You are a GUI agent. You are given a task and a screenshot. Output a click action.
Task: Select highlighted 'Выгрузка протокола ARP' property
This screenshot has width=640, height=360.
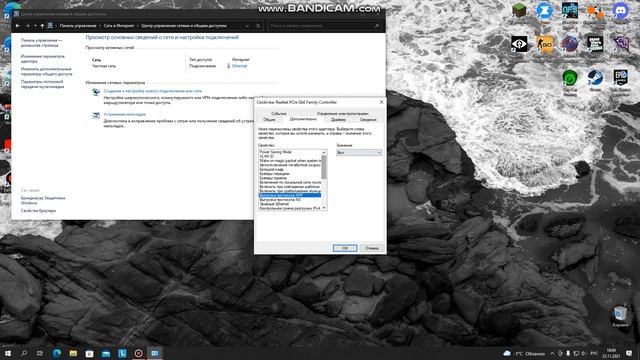pos(290,195)
